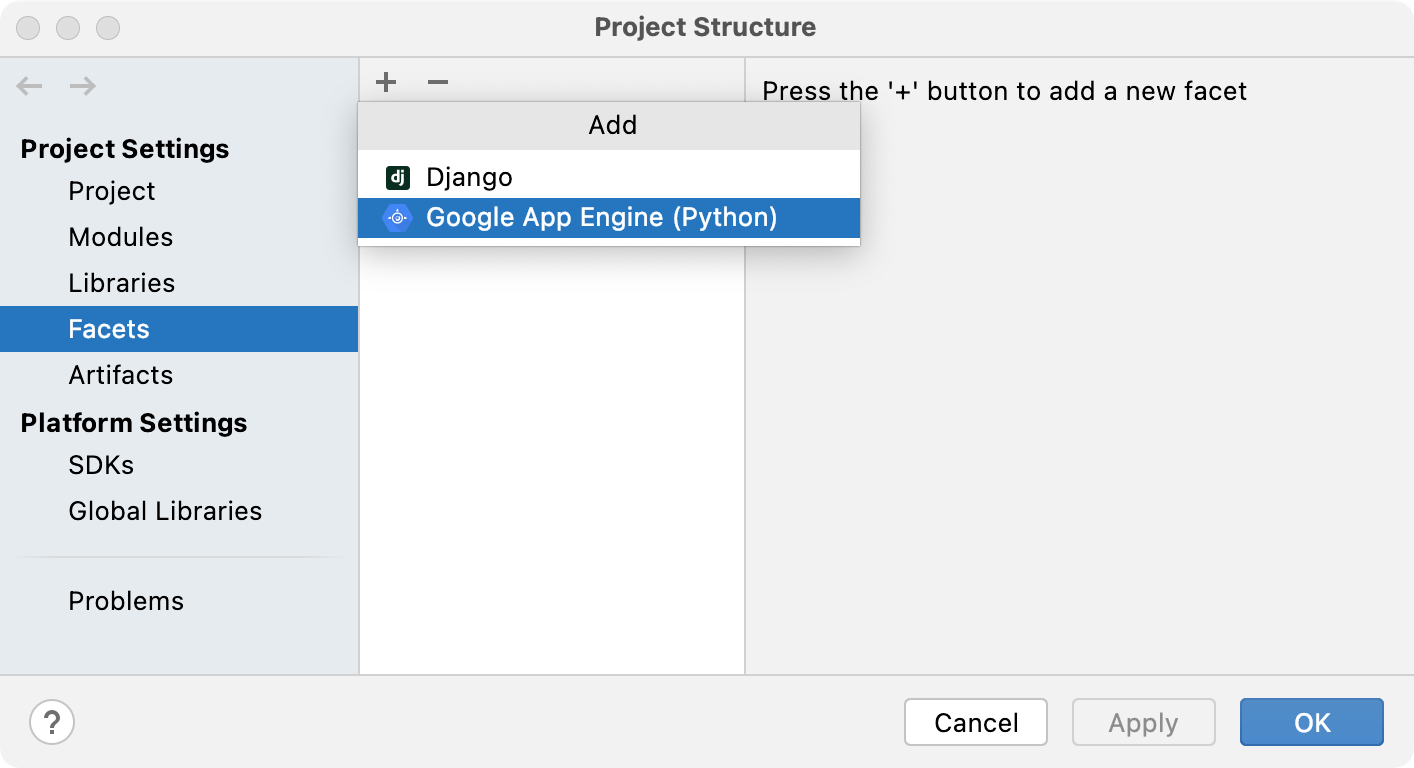Image resolution: width=1414 pixels, height=768 pixels.
Task: Select Facets in the sidebar
Action: tap(179, 329)
